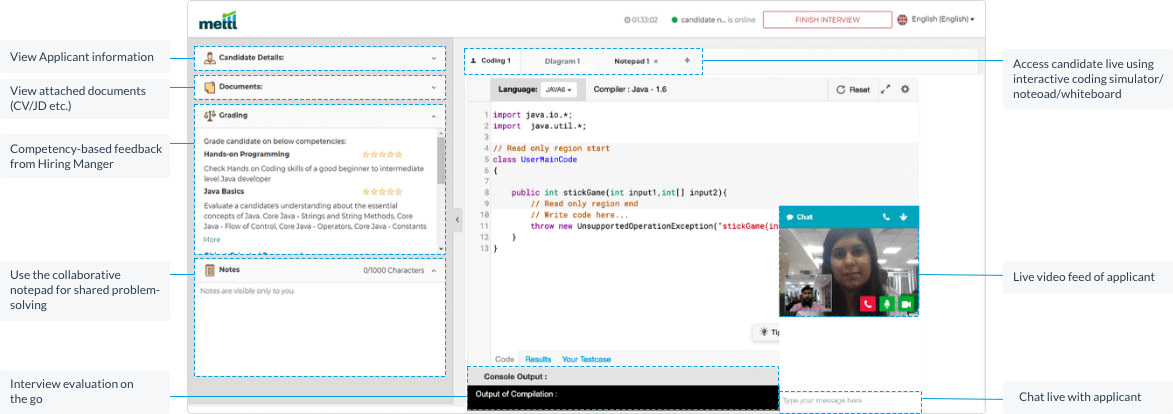Screen dimensions: 1173x414
Task: Expand the Candidate Details section
Action: [x=433, y=58]
